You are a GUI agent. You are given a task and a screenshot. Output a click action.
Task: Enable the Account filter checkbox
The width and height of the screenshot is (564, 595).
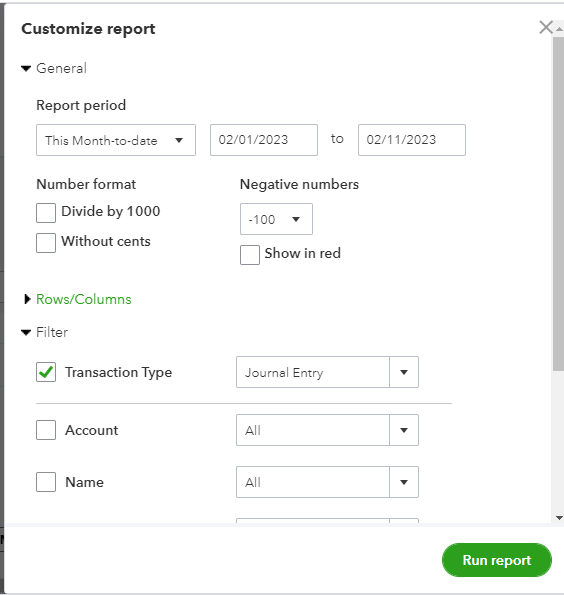[46, 430]
